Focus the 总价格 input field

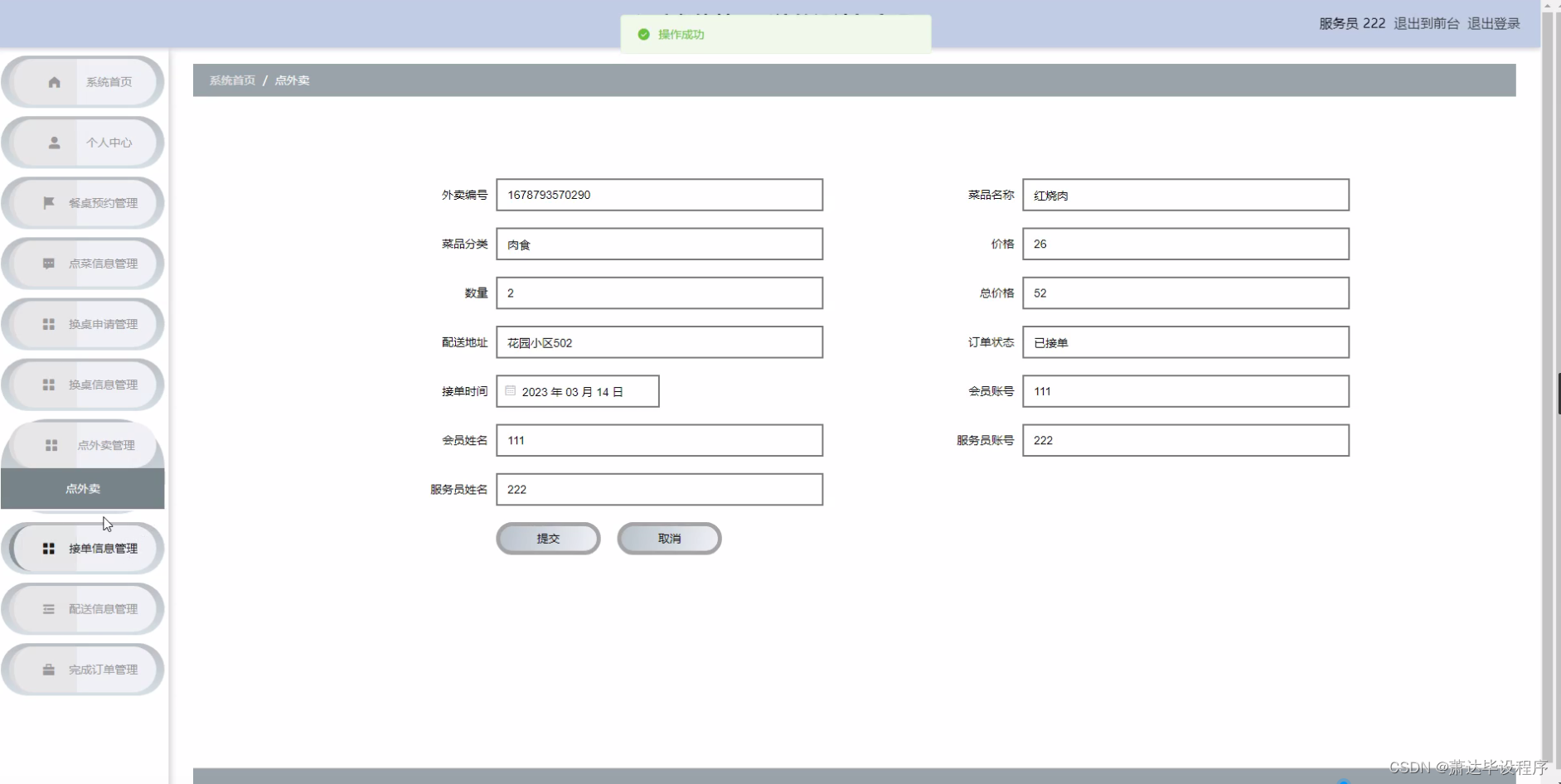1185,293
